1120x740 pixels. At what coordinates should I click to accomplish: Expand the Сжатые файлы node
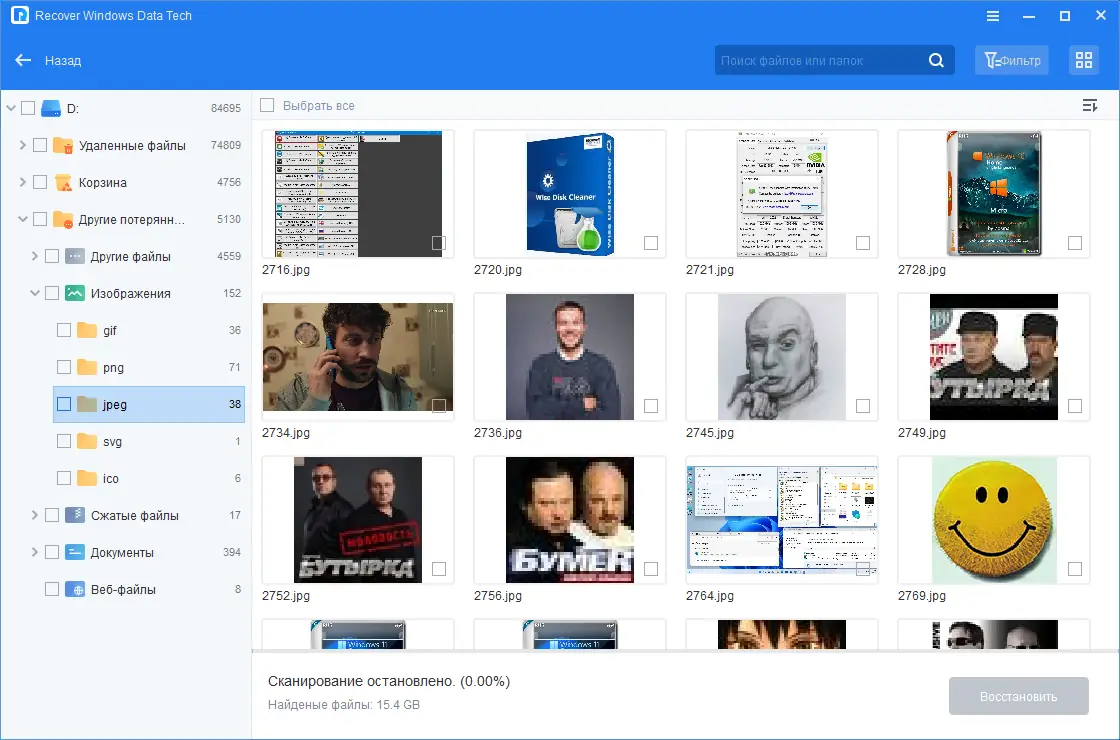click(34, 515)
